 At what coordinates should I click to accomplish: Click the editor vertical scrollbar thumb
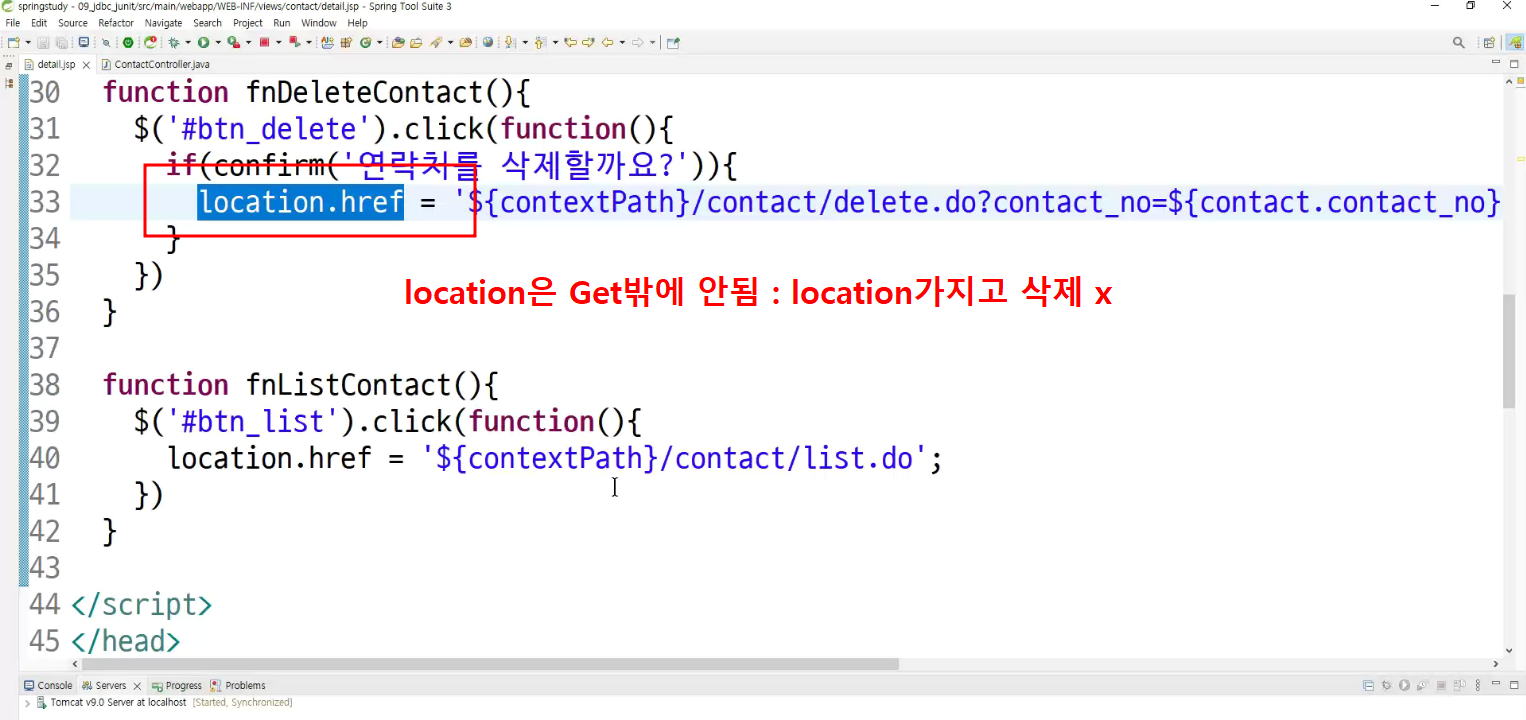pyautogui.click(x=1509, y=352)
